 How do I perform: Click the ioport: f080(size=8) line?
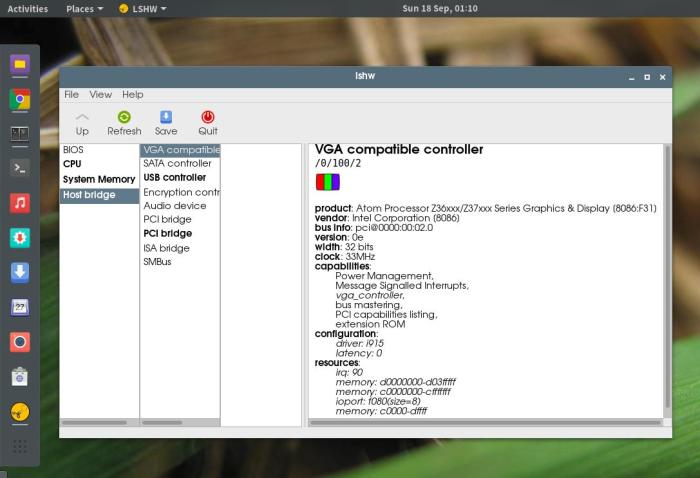pyautogui.click(x=378, y=402)
